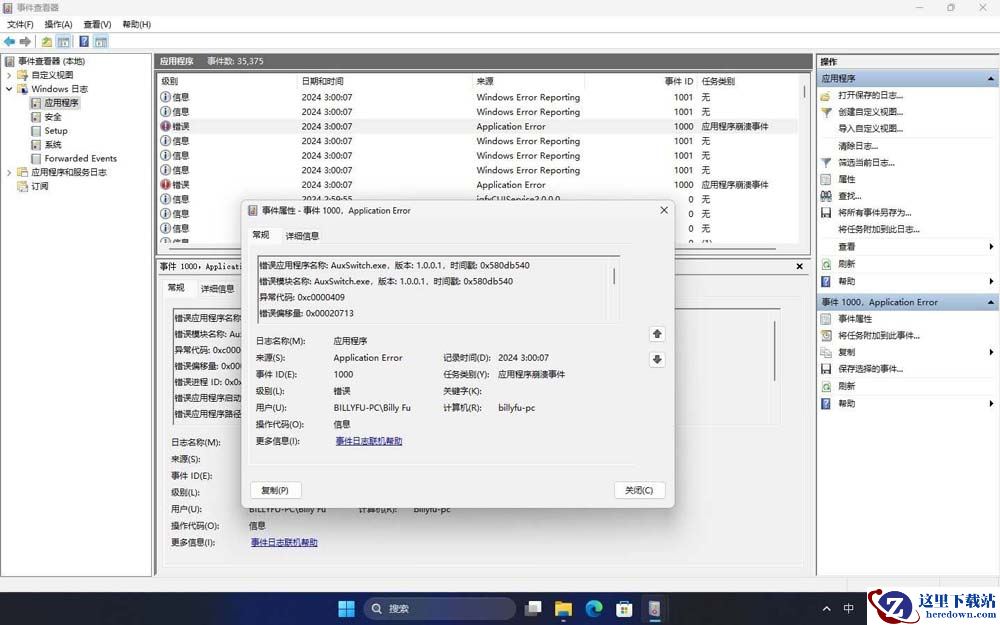
Task: Click the blue question mark help toolbar icon
Action: tap(84, 42)
